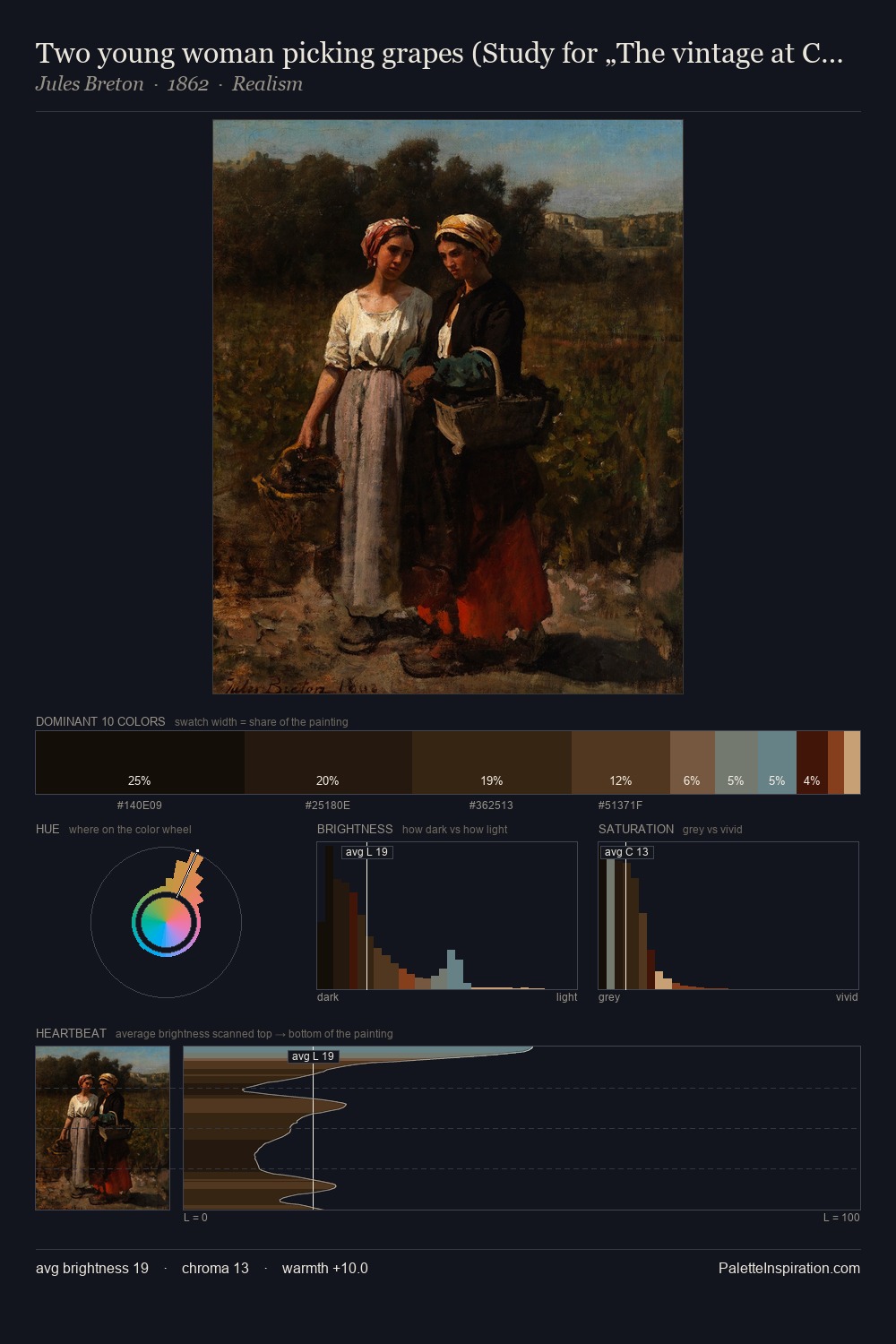This screenshot has width=896, height=1344.
Task: Click the blue peak in brightness histogram
Action: pos(453,969)
